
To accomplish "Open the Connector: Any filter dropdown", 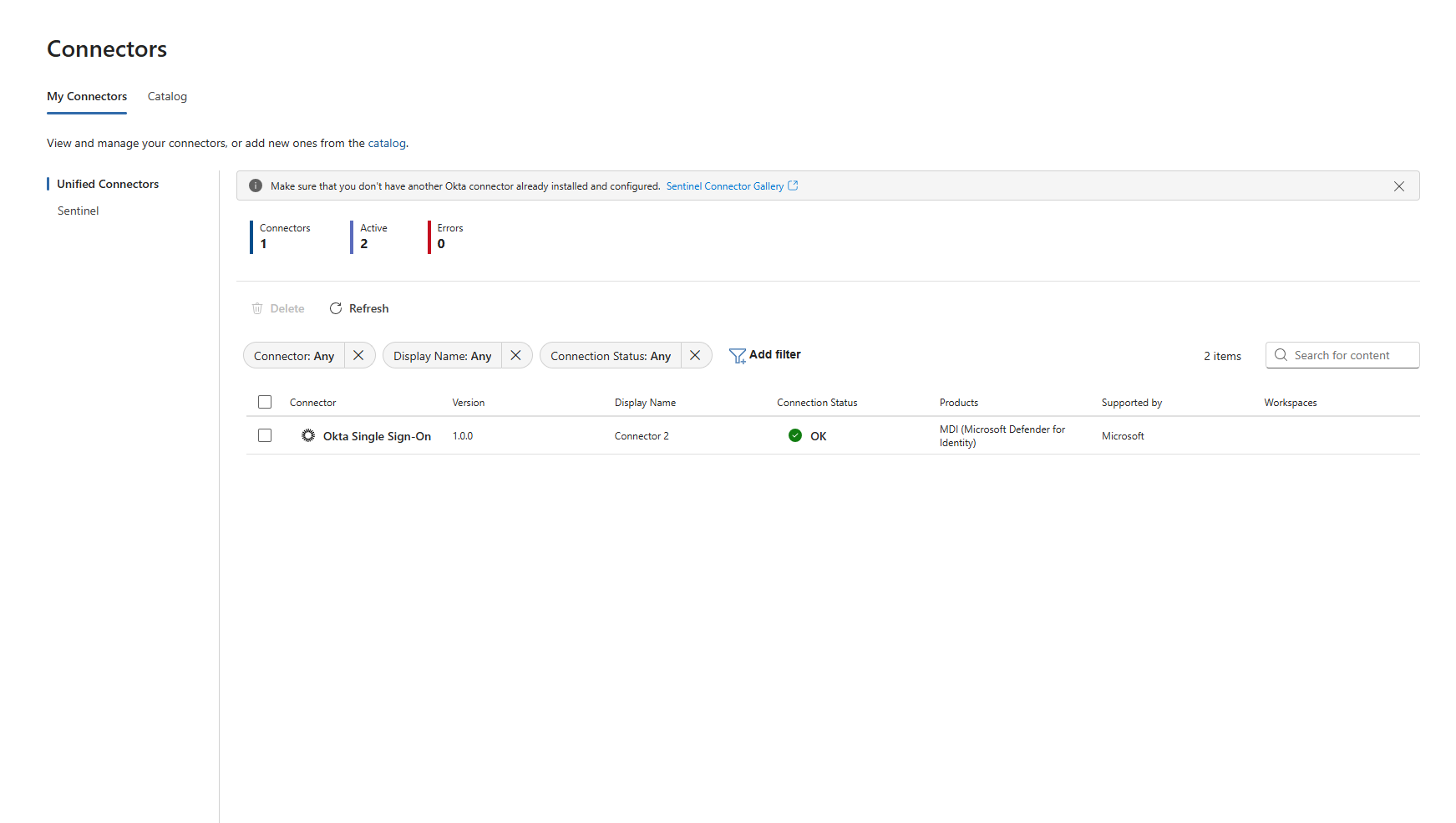I will (294, 356).
